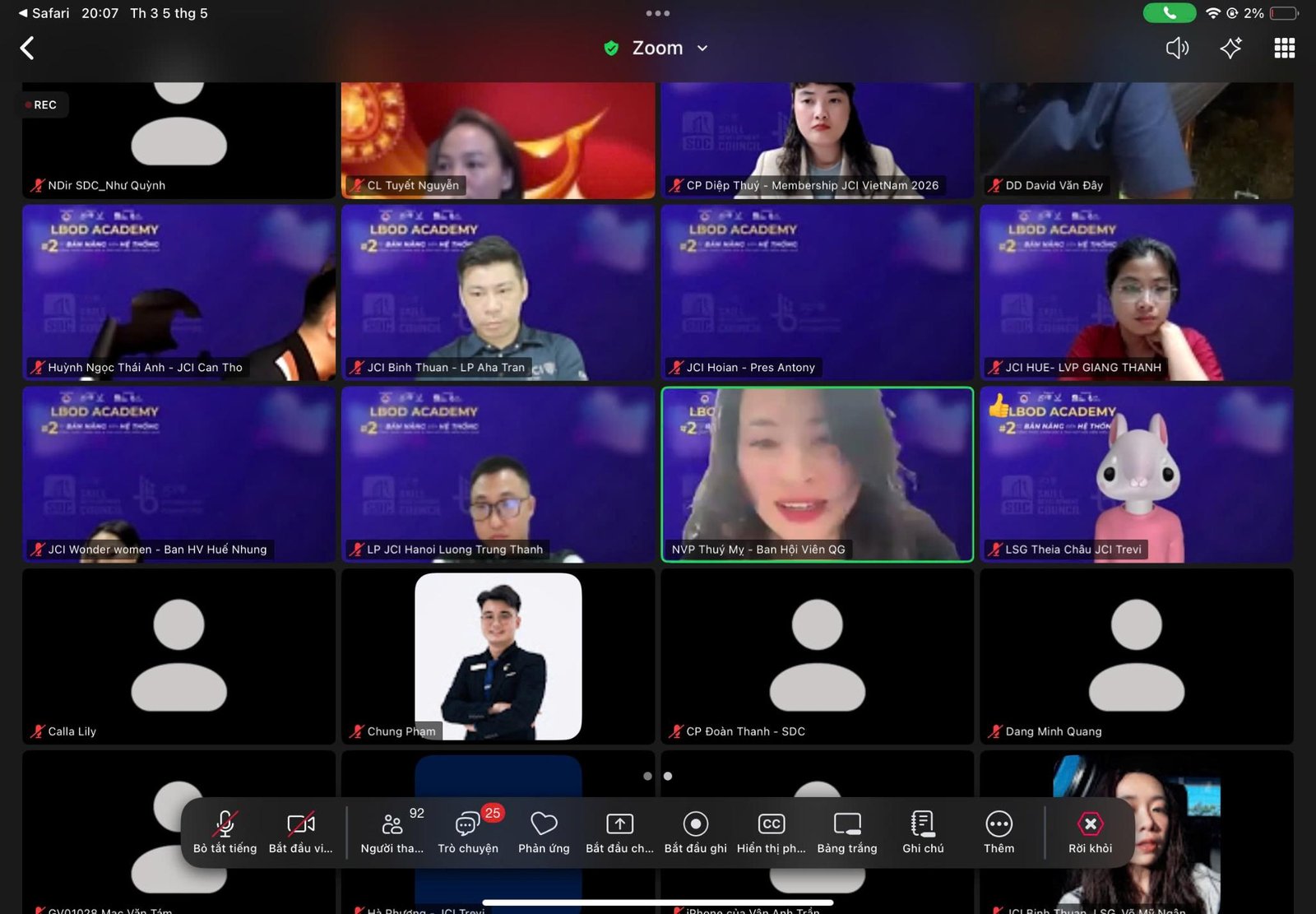The height and width of the screenshot is (914, 1316).
Task: Open Ghi chú notes
Action: point(923,833)
